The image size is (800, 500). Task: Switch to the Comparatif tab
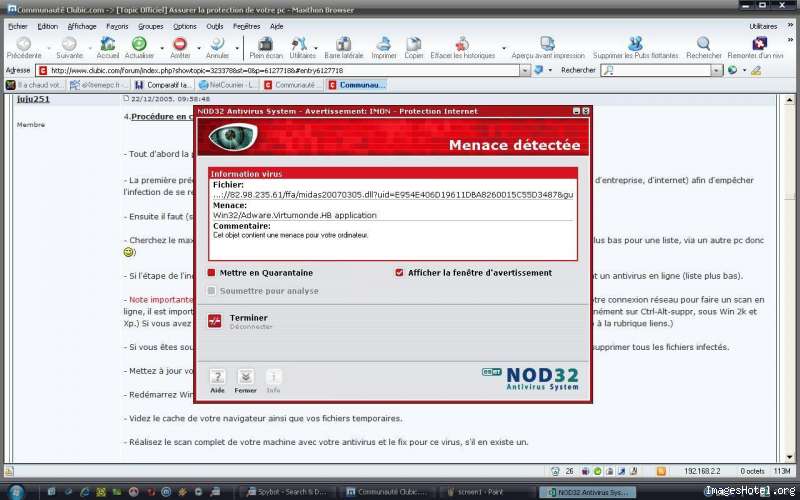163,85
